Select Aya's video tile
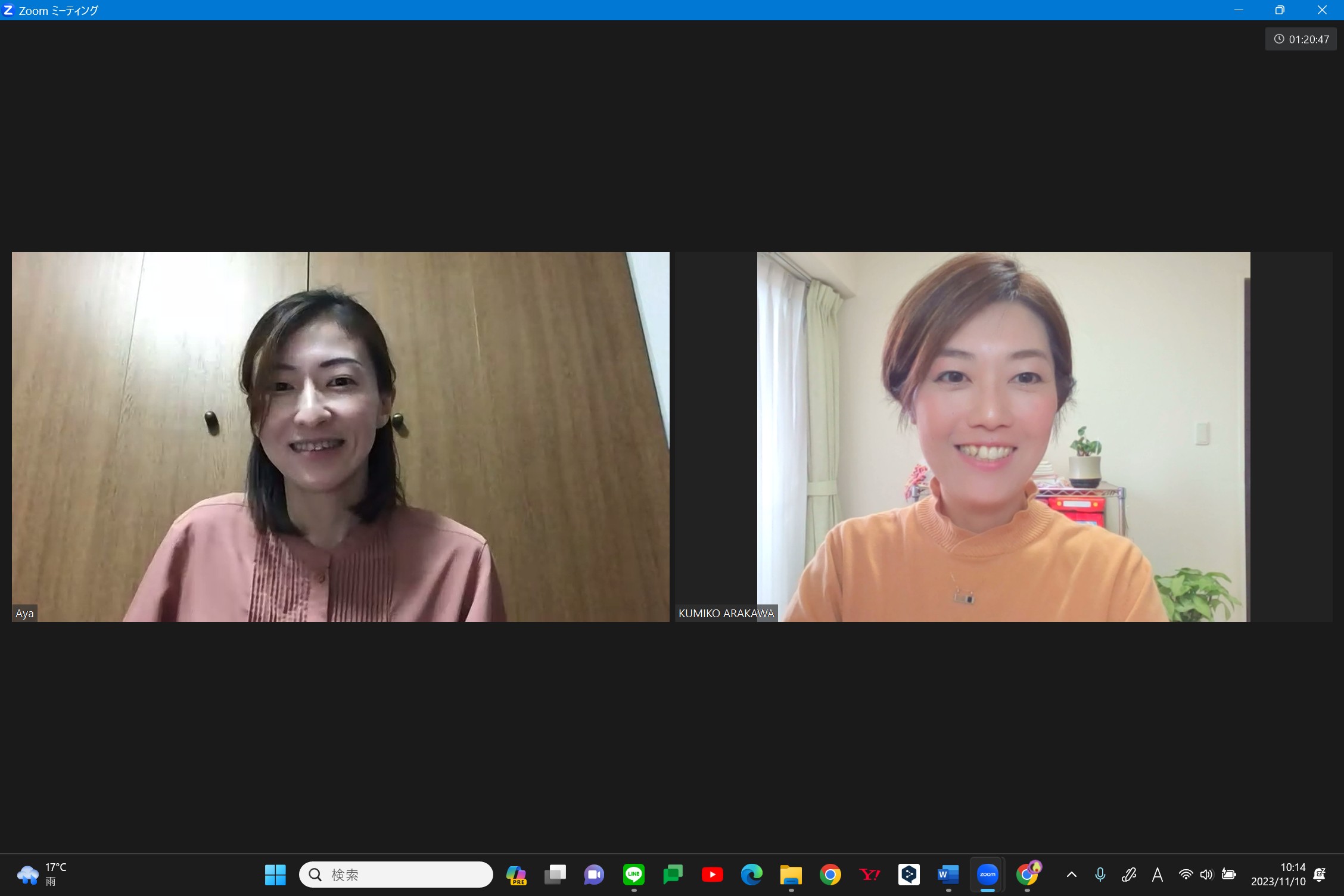 pyautogui.click(x=341, y=437)
